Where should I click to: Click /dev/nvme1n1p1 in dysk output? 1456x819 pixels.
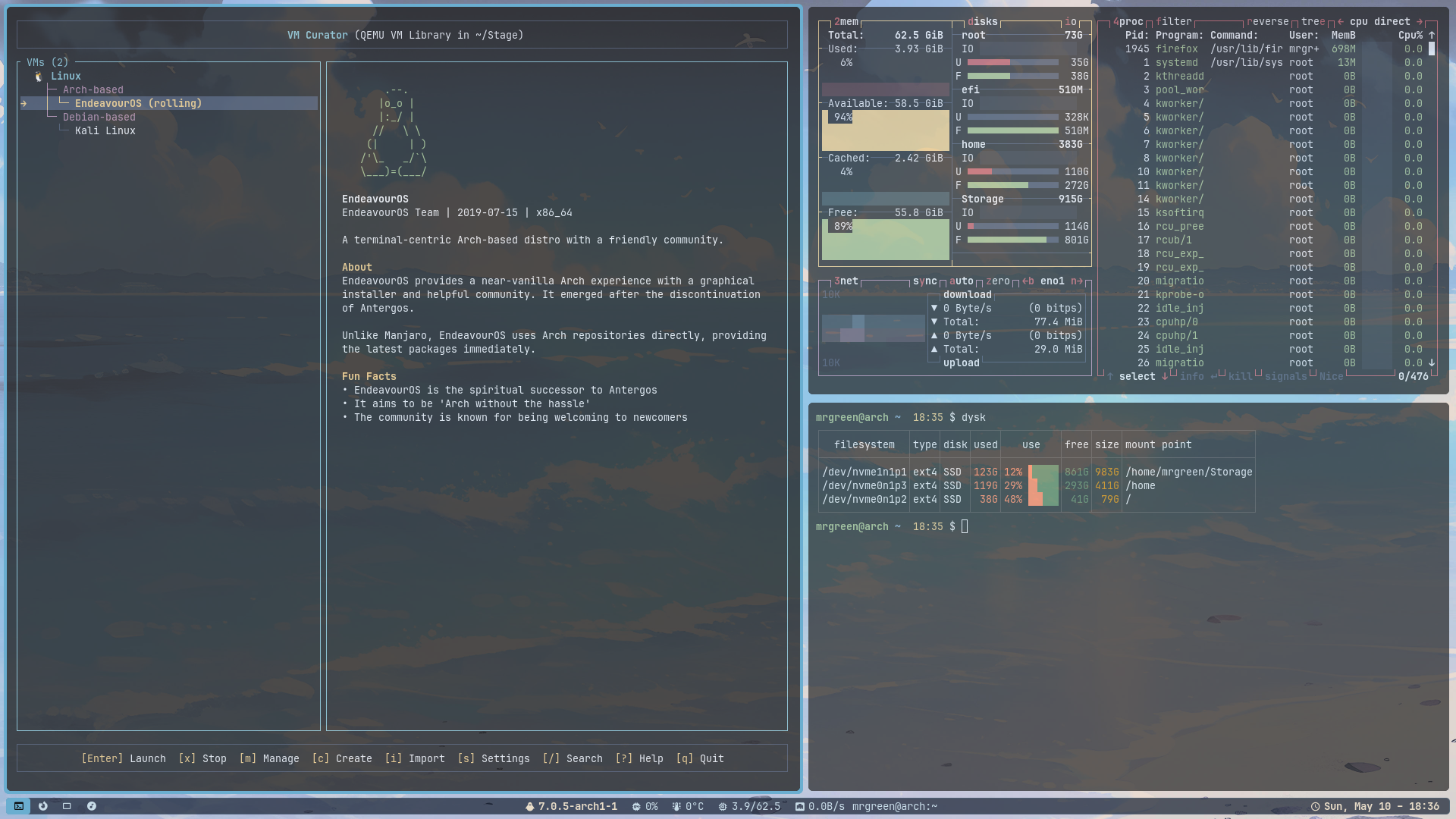864,472
